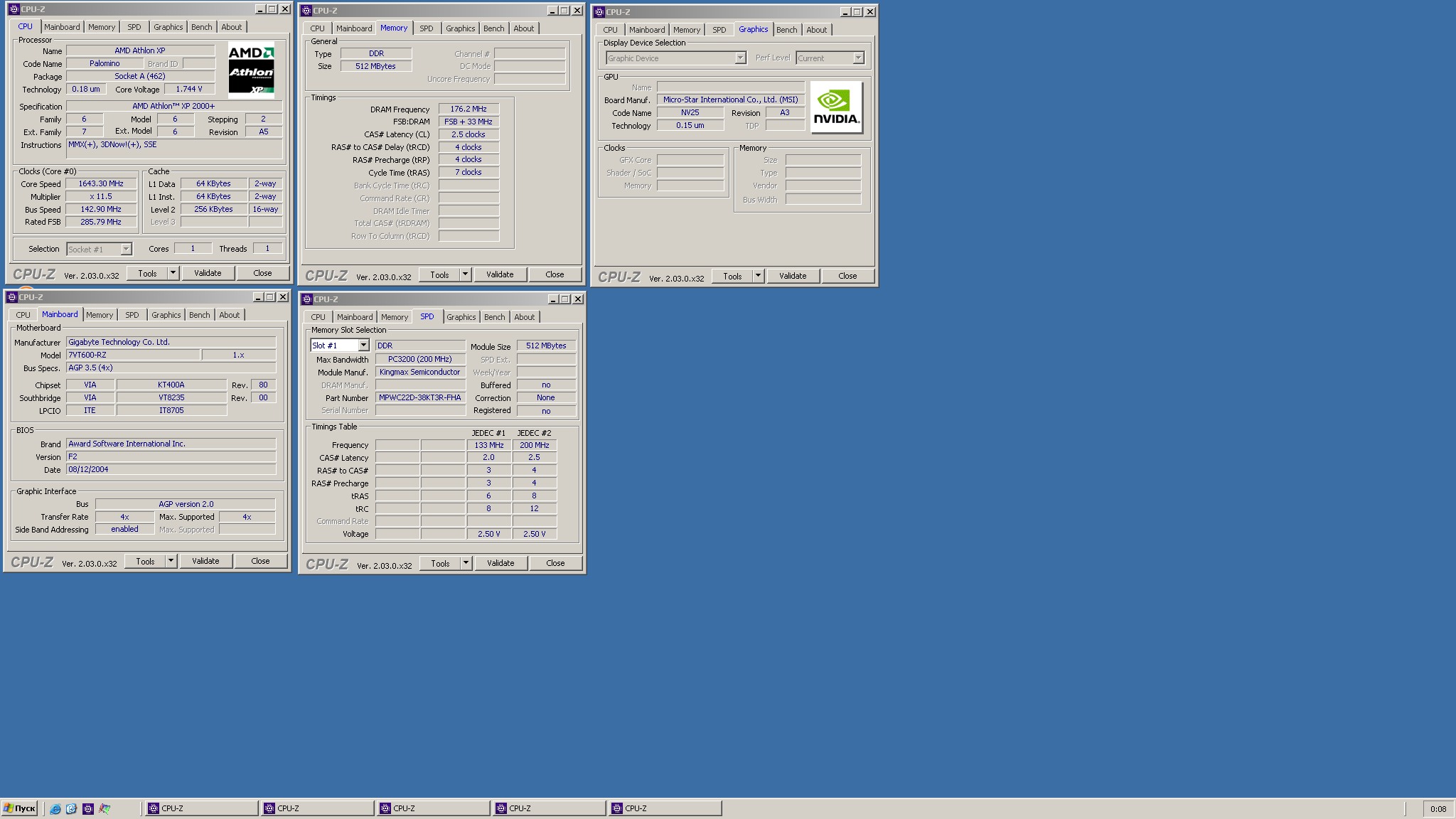Click the FSB:DRAM value FSB + 33 MHz
Image resolution: width=1456 pixels, height=819 pixels.
[469, 122]
